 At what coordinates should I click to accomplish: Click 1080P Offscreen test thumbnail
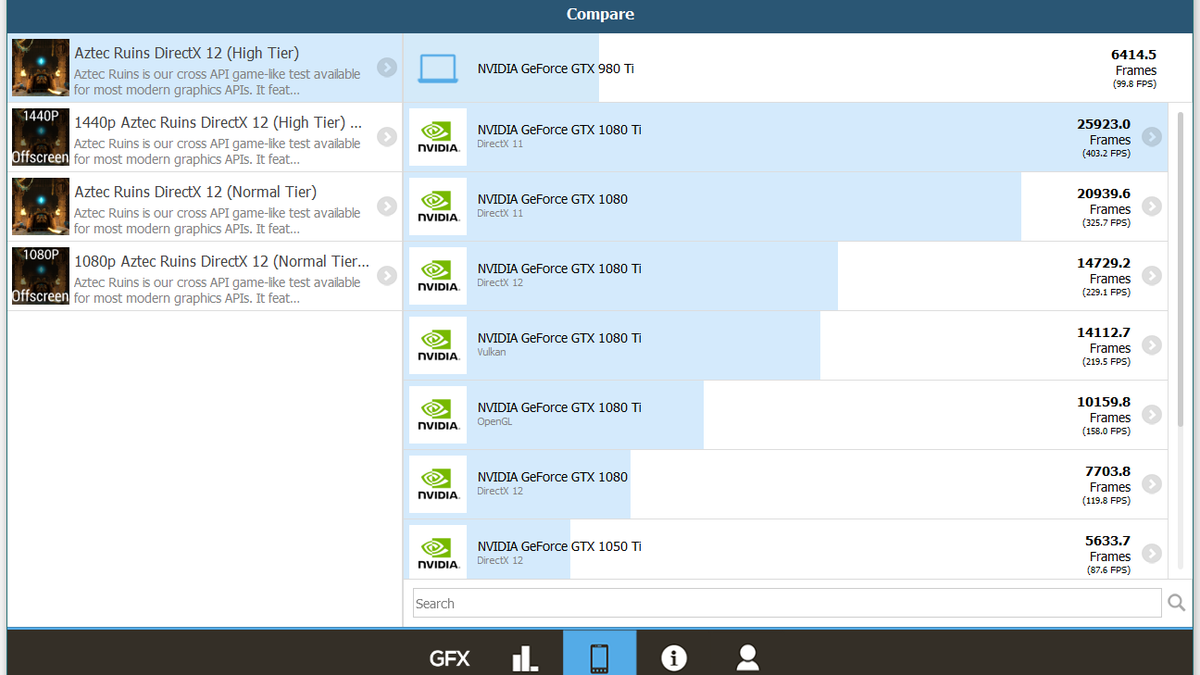41,276
